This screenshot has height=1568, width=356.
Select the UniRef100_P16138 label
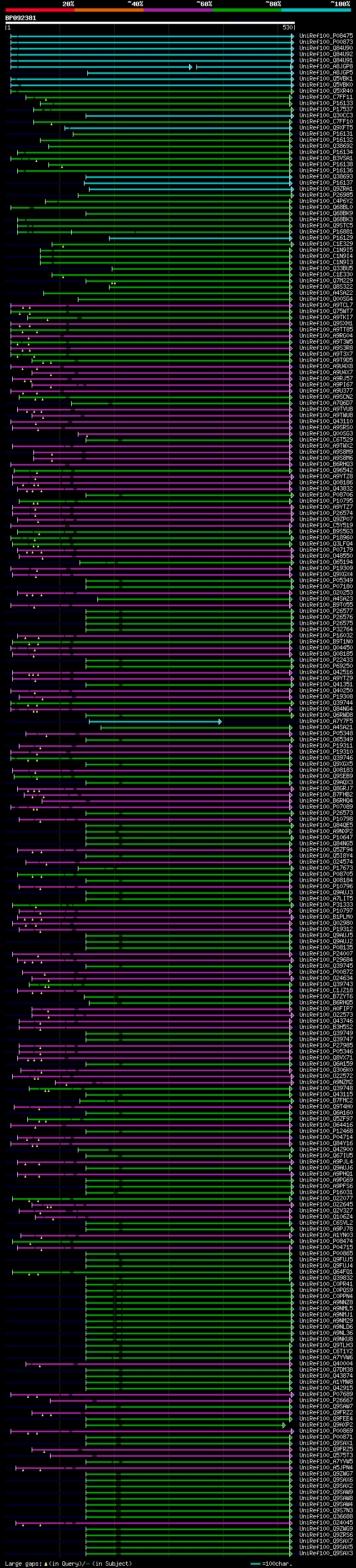click(326, 164)
